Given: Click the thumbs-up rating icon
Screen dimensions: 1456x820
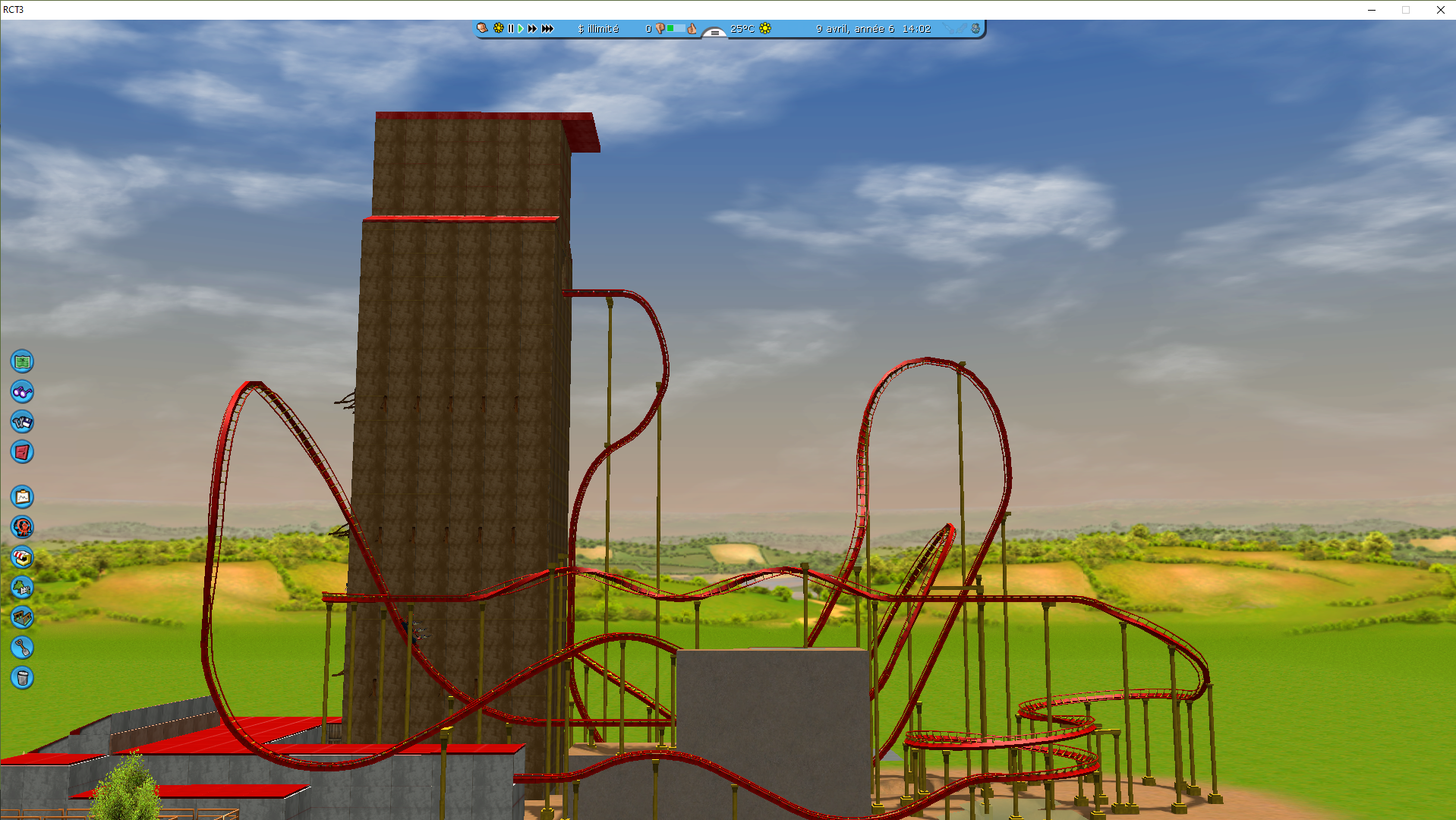Looking at the screenshot, I should 692,28.
